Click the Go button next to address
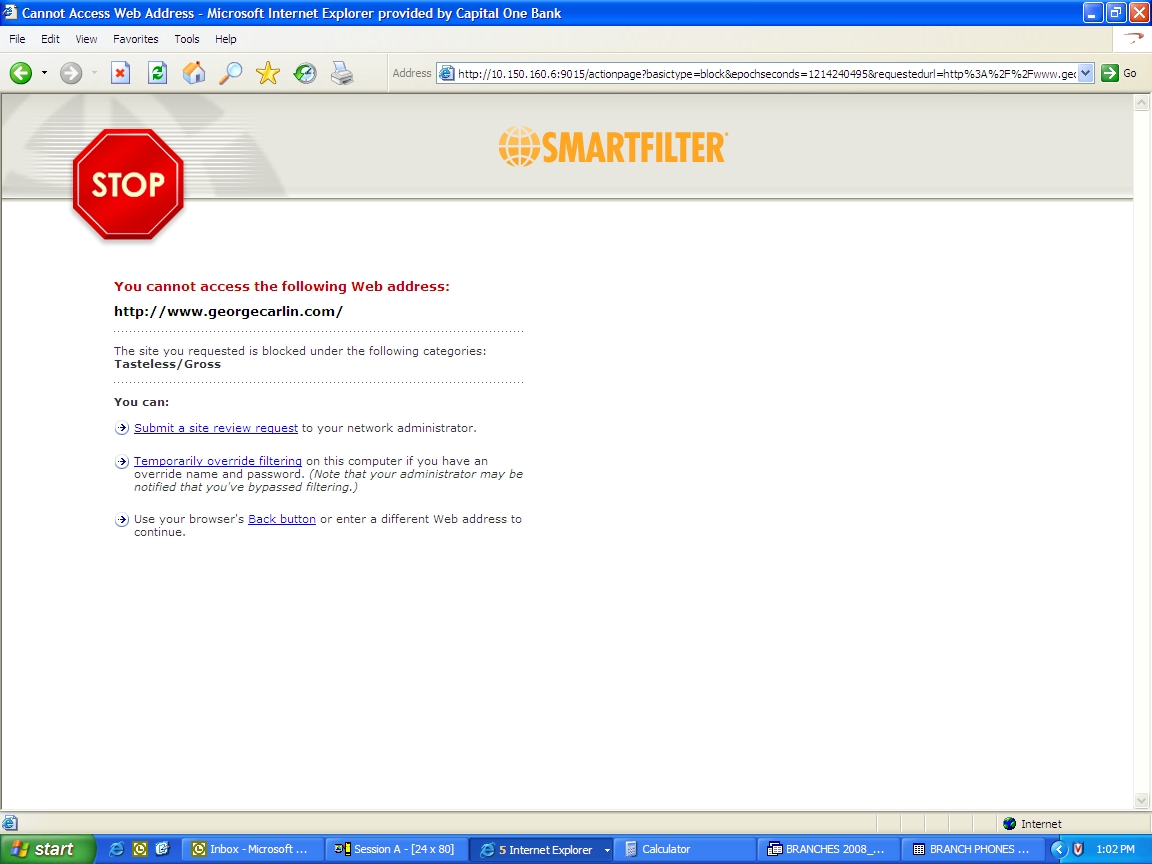Screen dimensions: 1152x864 pyautogui.click(x=1120, y=73)
